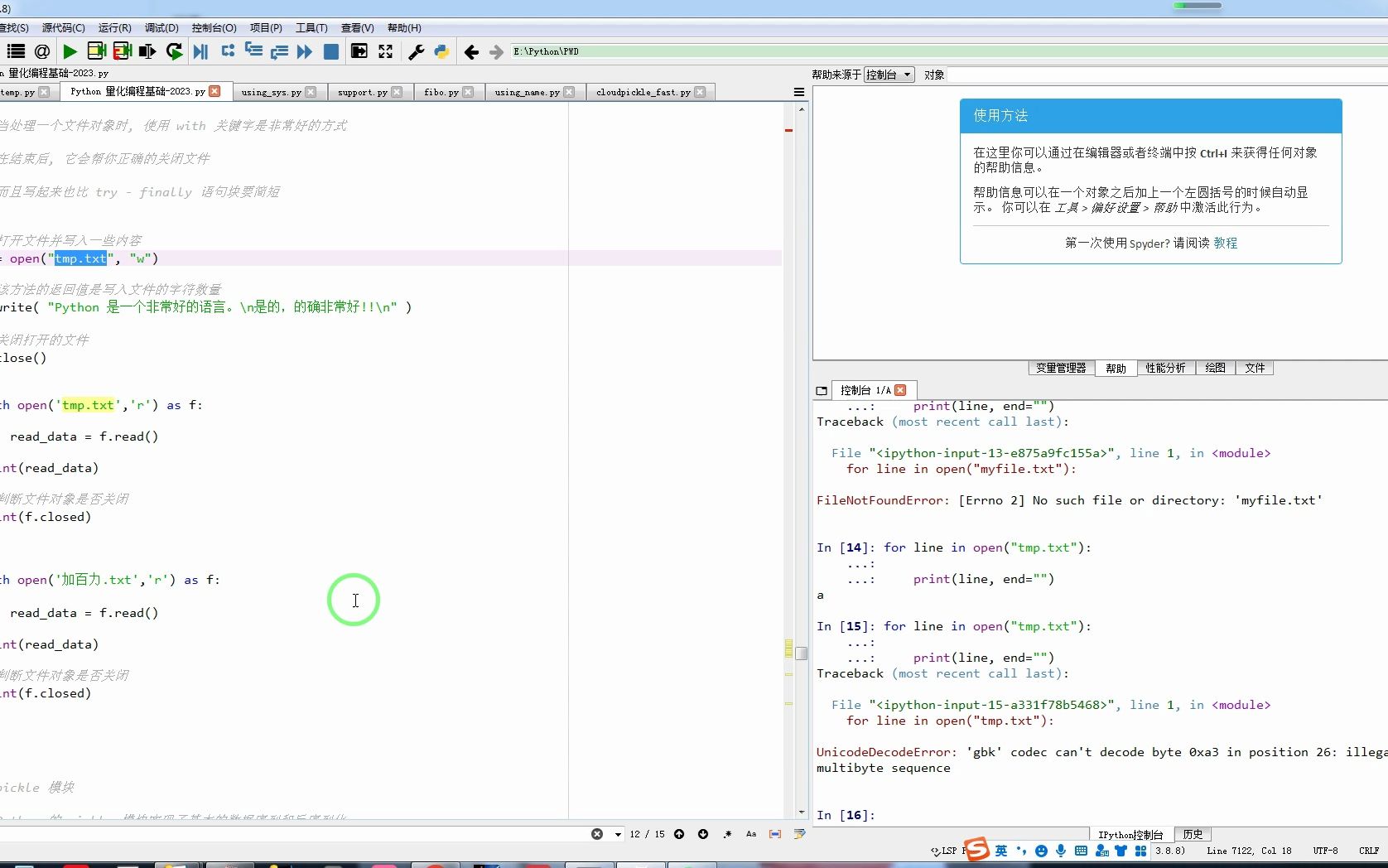Image resolution: width=1388 pixels, height=868 pixels.
Task: Switch to 性能分析 pane tab
Action: 1165,368
